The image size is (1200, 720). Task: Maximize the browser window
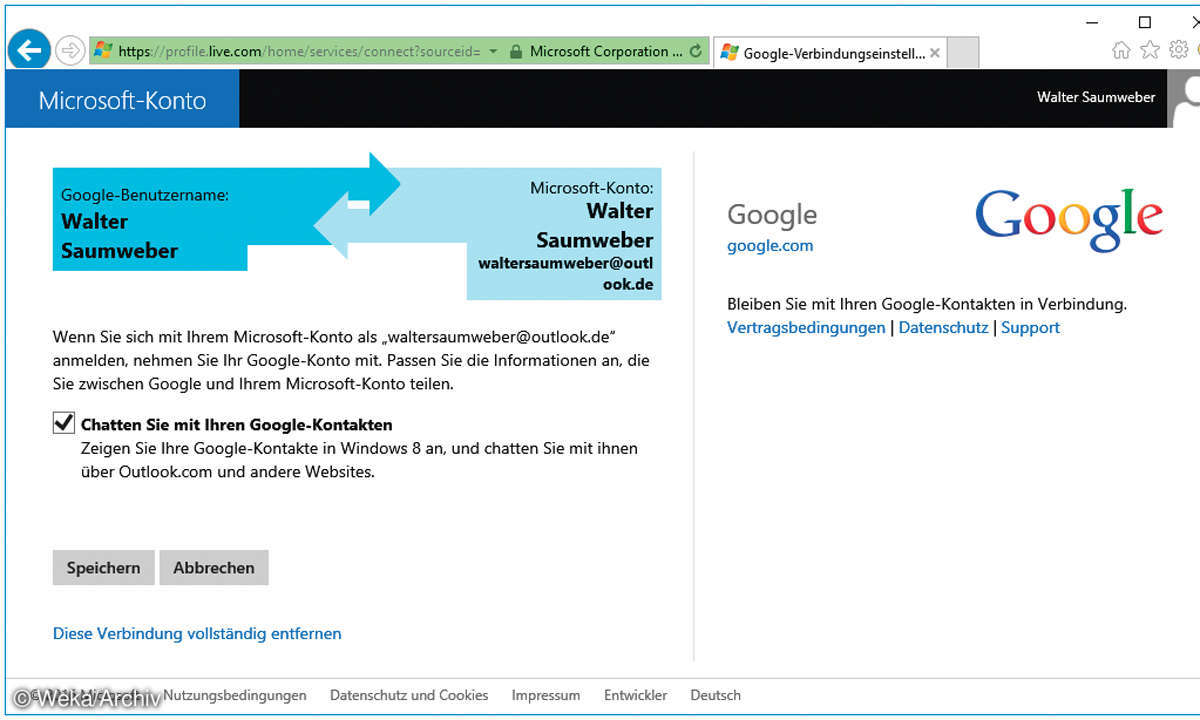[1145, 22]
